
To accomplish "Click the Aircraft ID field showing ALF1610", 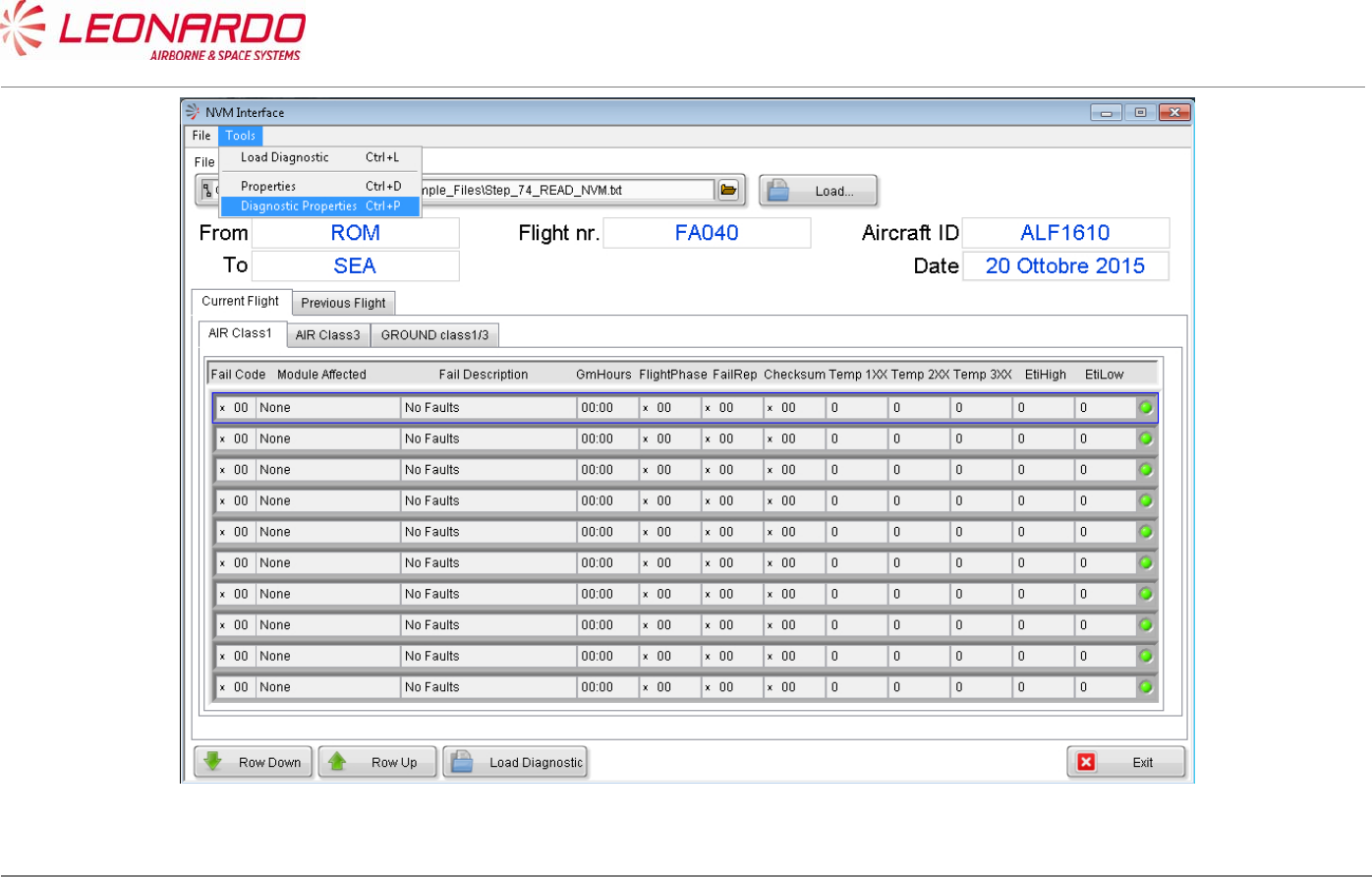I will point(1065,234).
